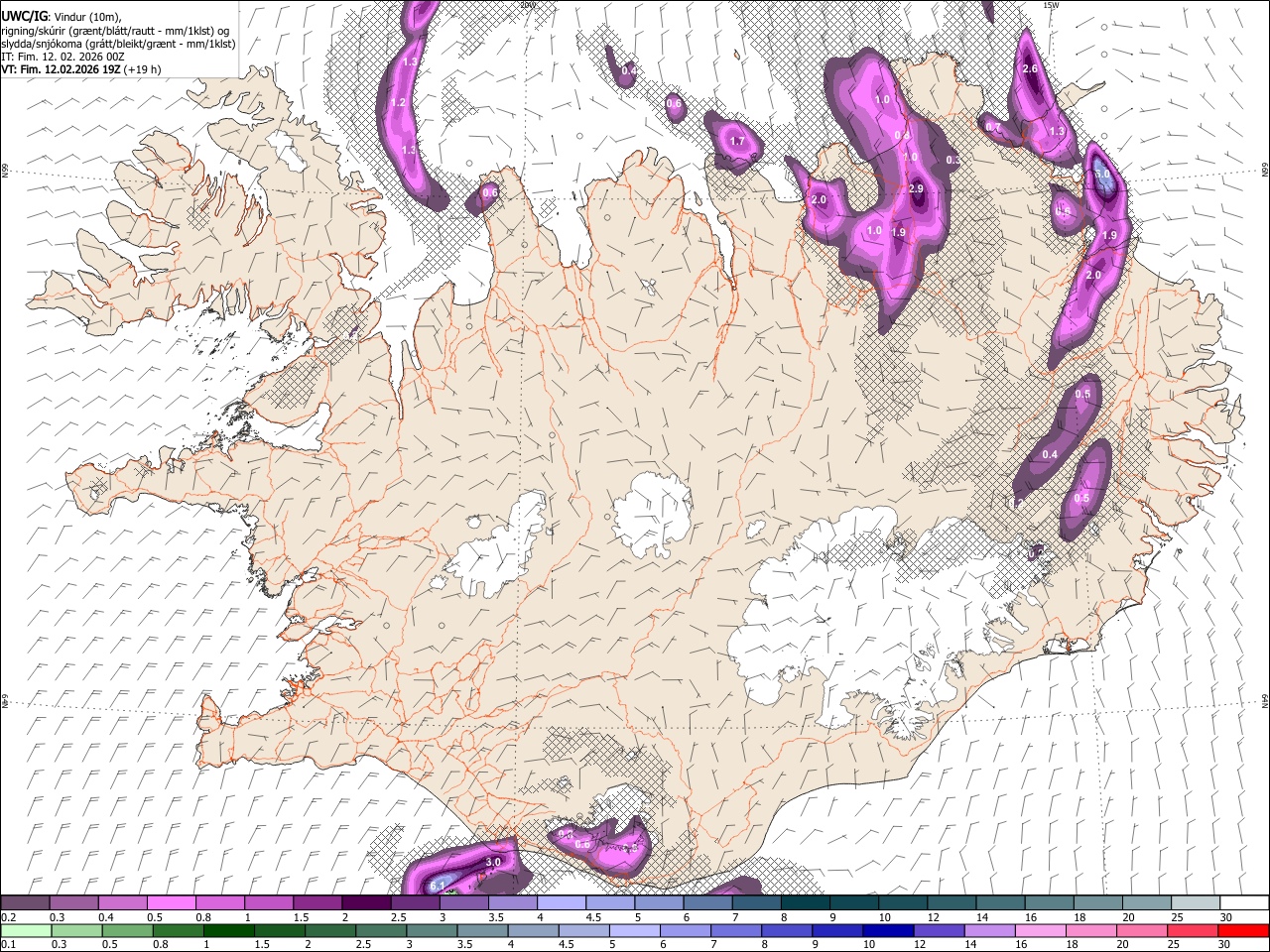Select the IT: Fim. 12. 02. 2026 00Z line

(x=63, y=57)
